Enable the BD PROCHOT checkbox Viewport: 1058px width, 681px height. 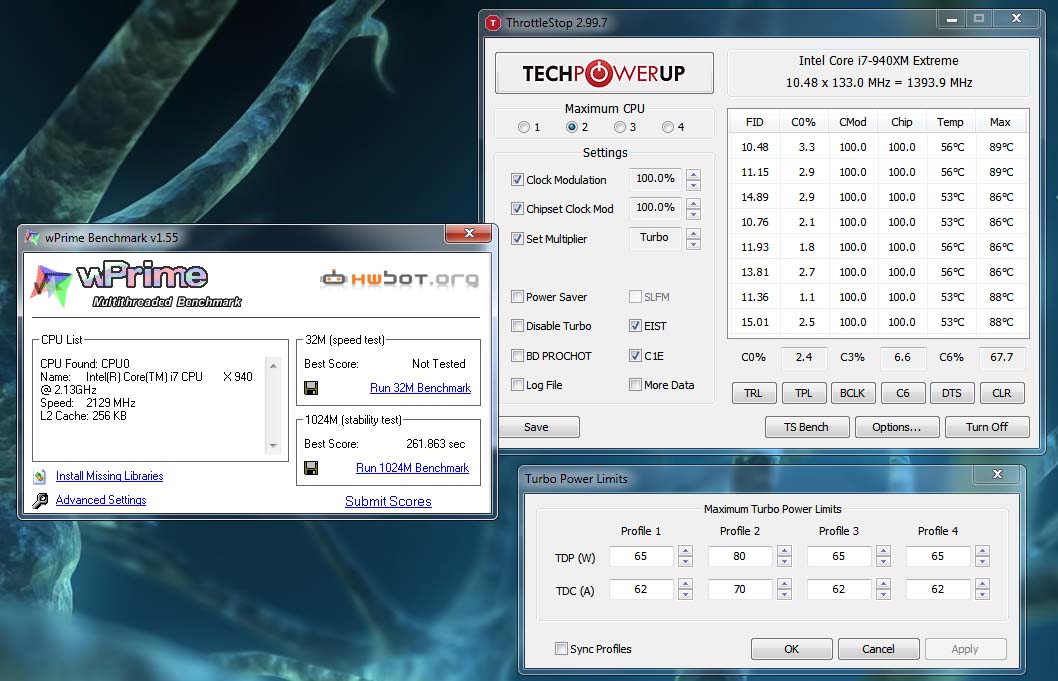coord(517,356)
